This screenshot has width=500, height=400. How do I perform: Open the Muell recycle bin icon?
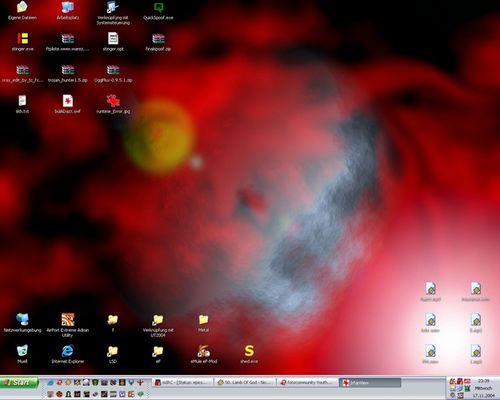pyautogui.click(x=22, y=354)
